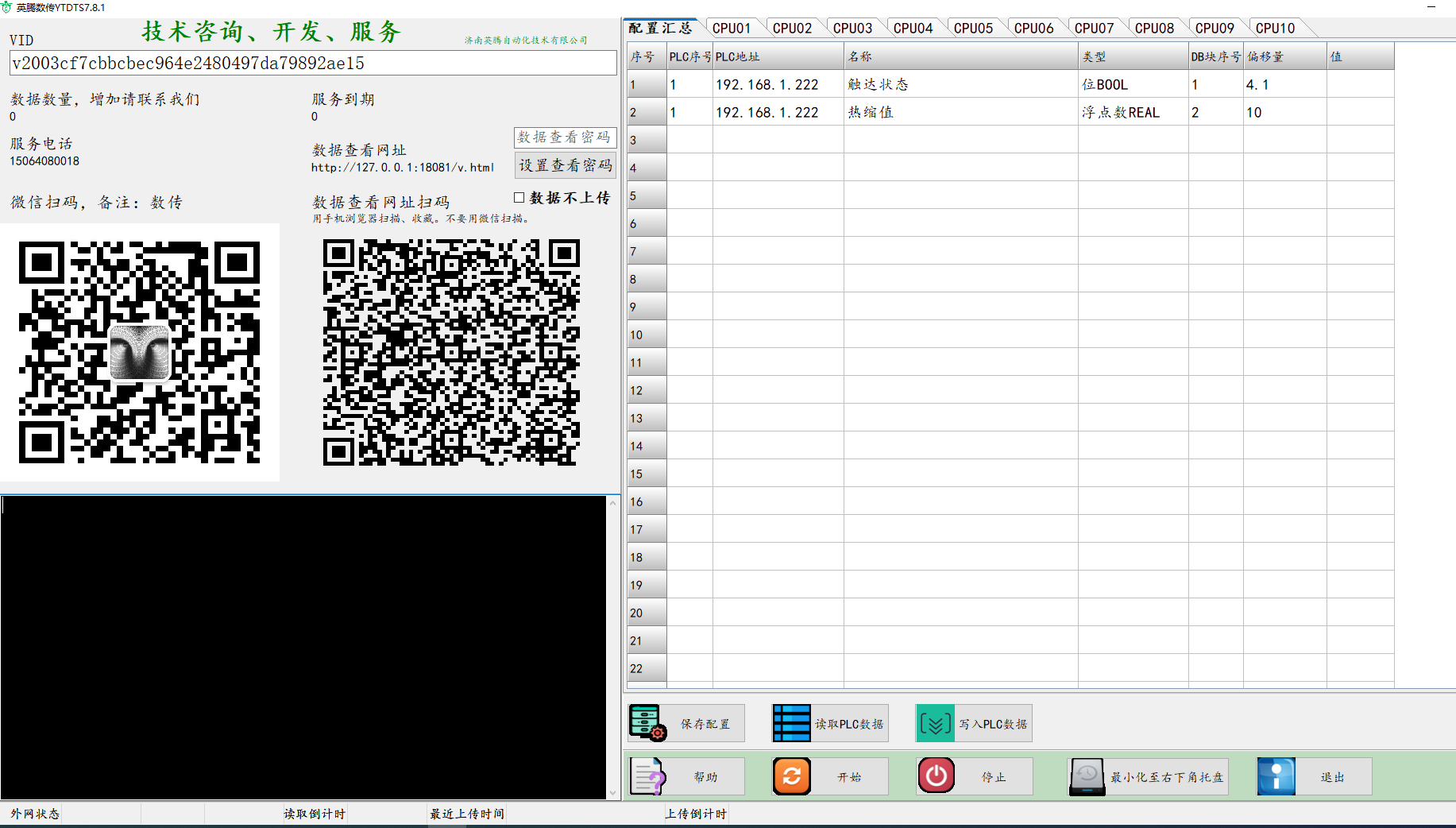Click the black log output area
1456x828 pixels.
(303, 648)
